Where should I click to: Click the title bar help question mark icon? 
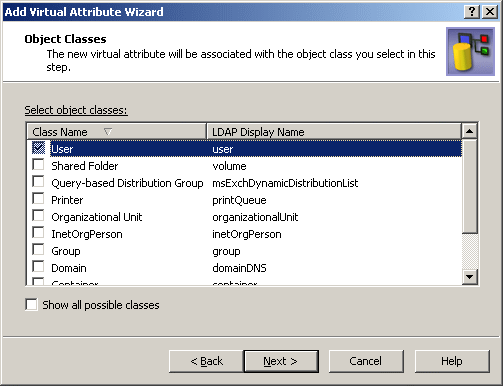[x=472, y=12]
